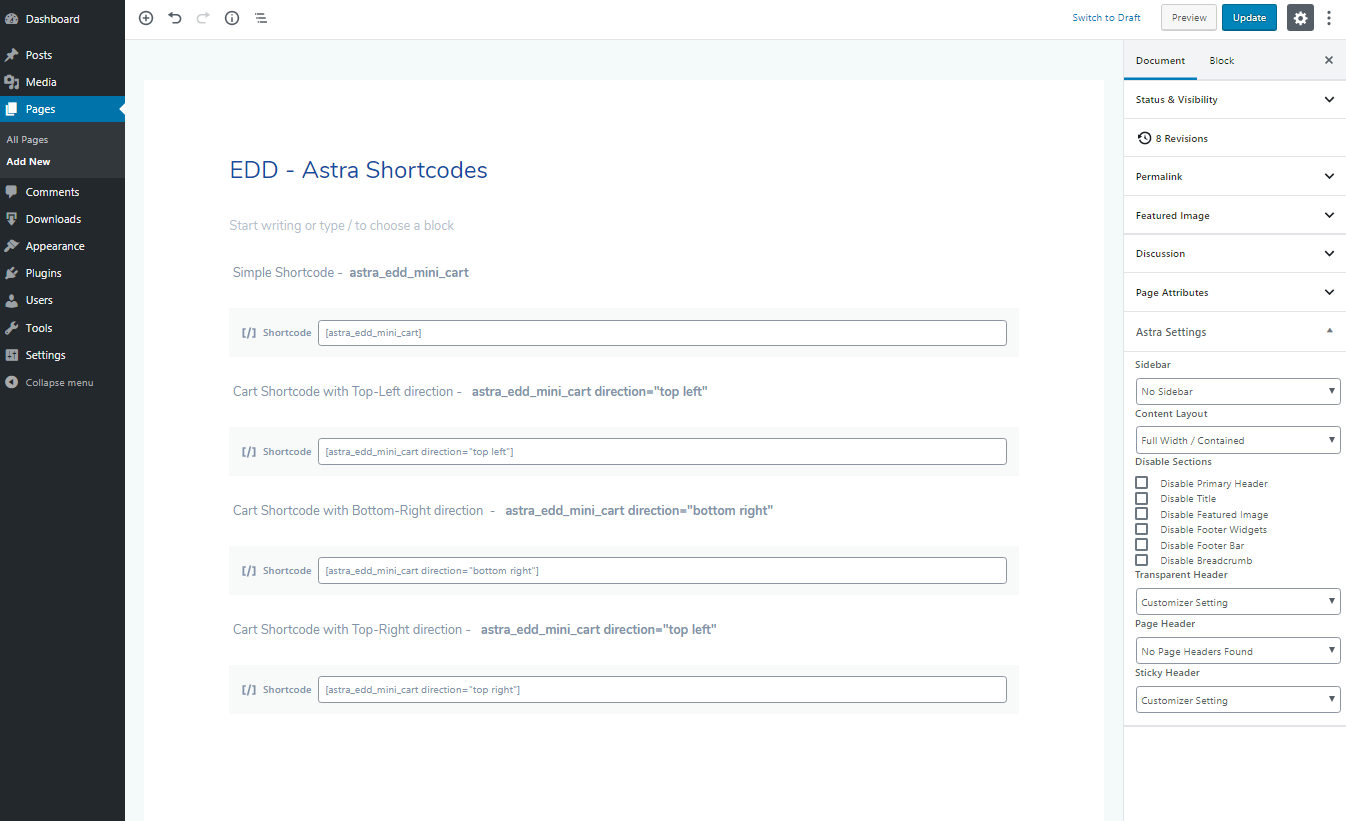
Task: Expand the Discussion panel
Action: pyautogui.click(x=1235, y=253)
